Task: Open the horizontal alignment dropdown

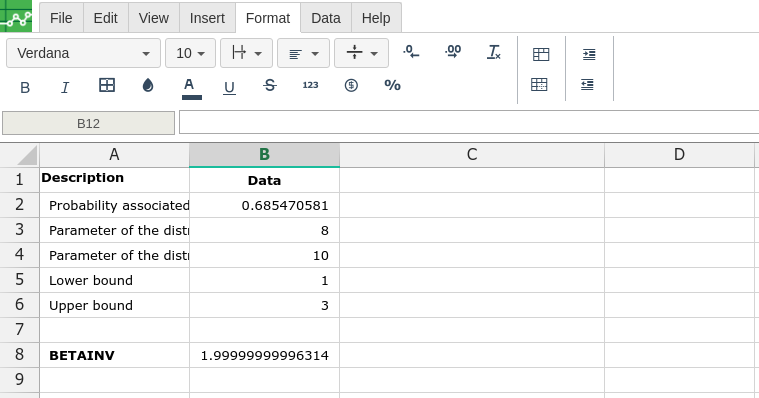Action: point(304,53)
